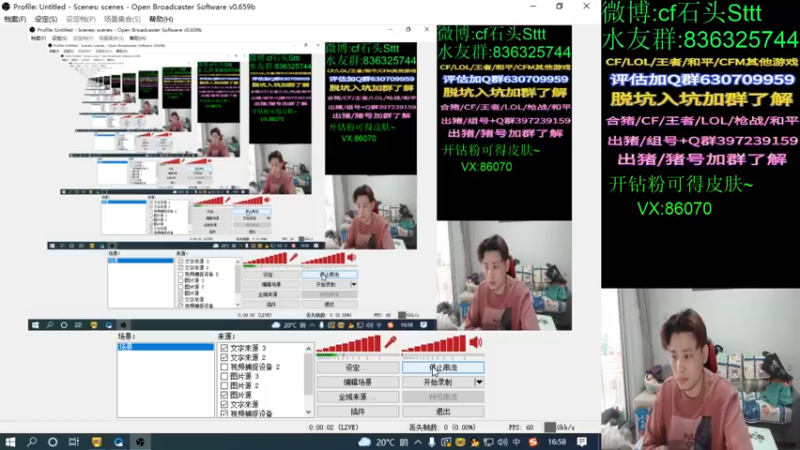Viewport: 800px width, 450px height.
Task: Open Sogou input S icon in tray
Action: (533, 442)
